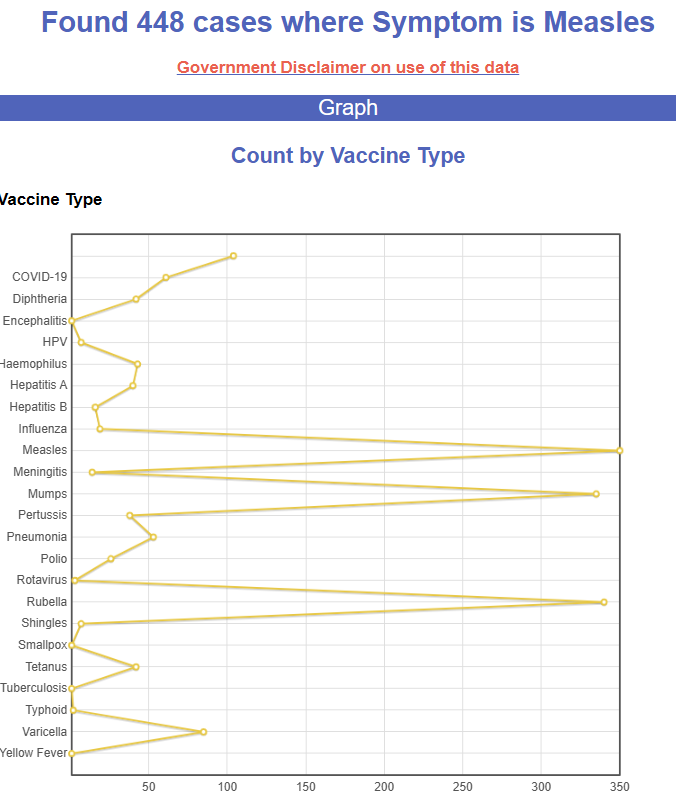The width and height of the screenshot is (676, 803).
Task: Select the Meningitis data point
Action: 92,472
